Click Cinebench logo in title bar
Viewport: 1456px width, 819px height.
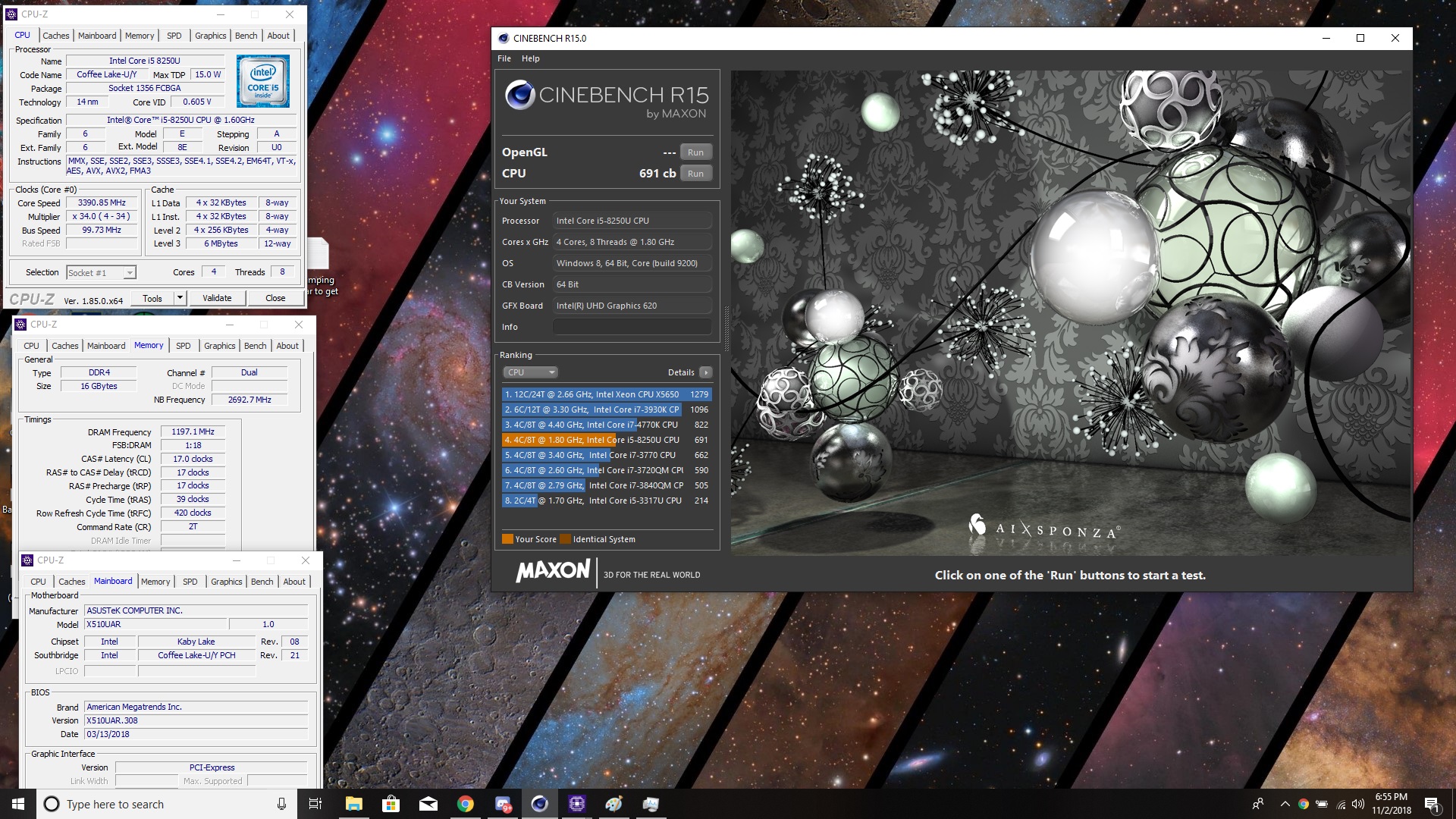click(503, 38)
